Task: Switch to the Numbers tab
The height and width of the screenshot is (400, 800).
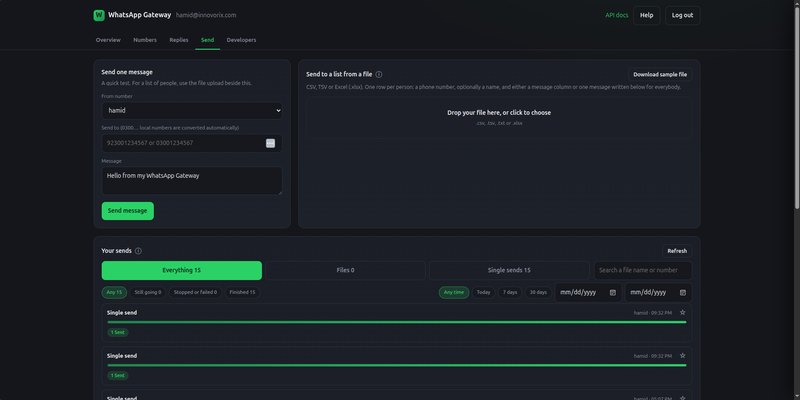Action: 145,40
